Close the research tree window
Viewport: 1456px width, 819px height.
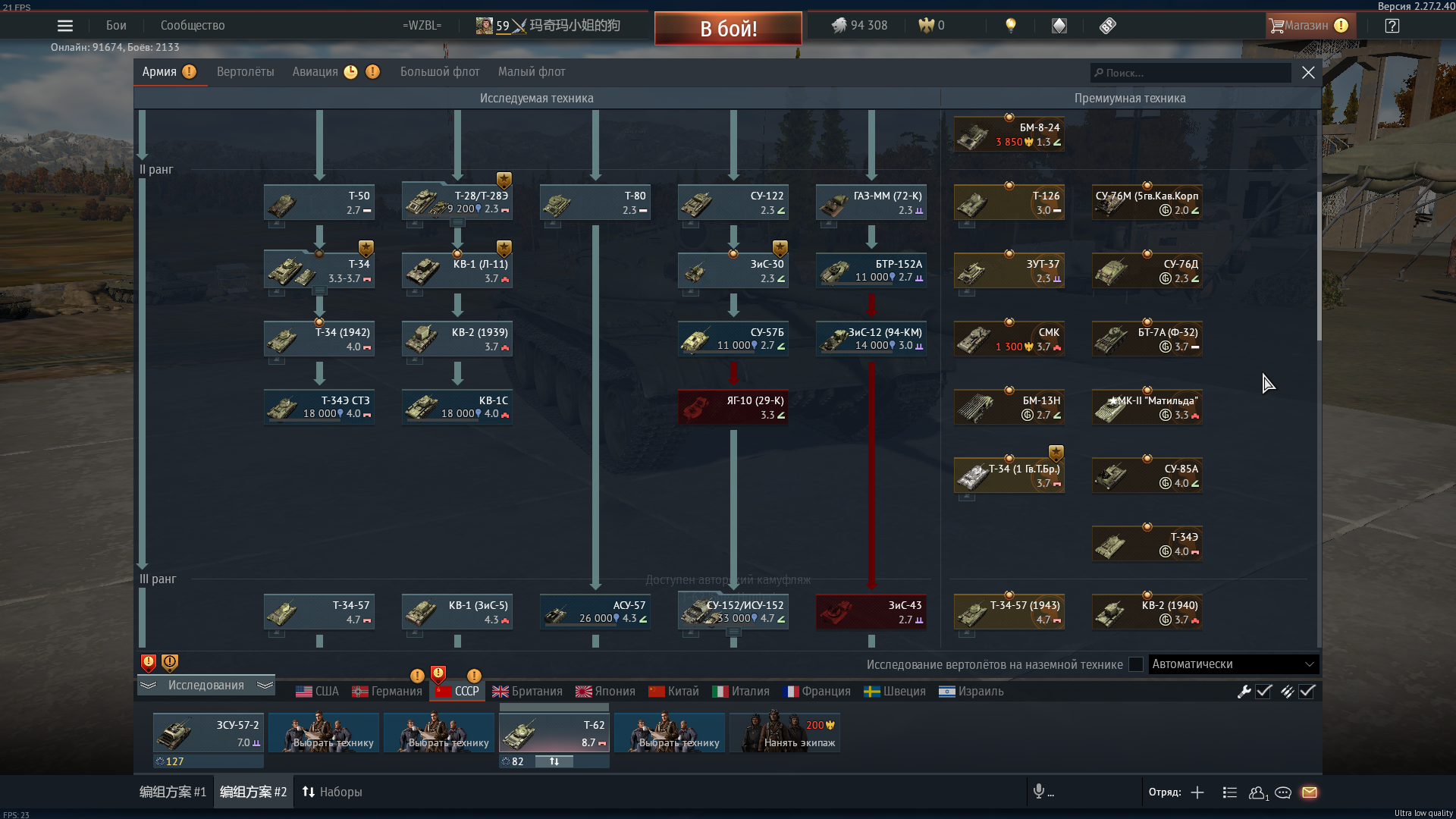(1308, 73)
